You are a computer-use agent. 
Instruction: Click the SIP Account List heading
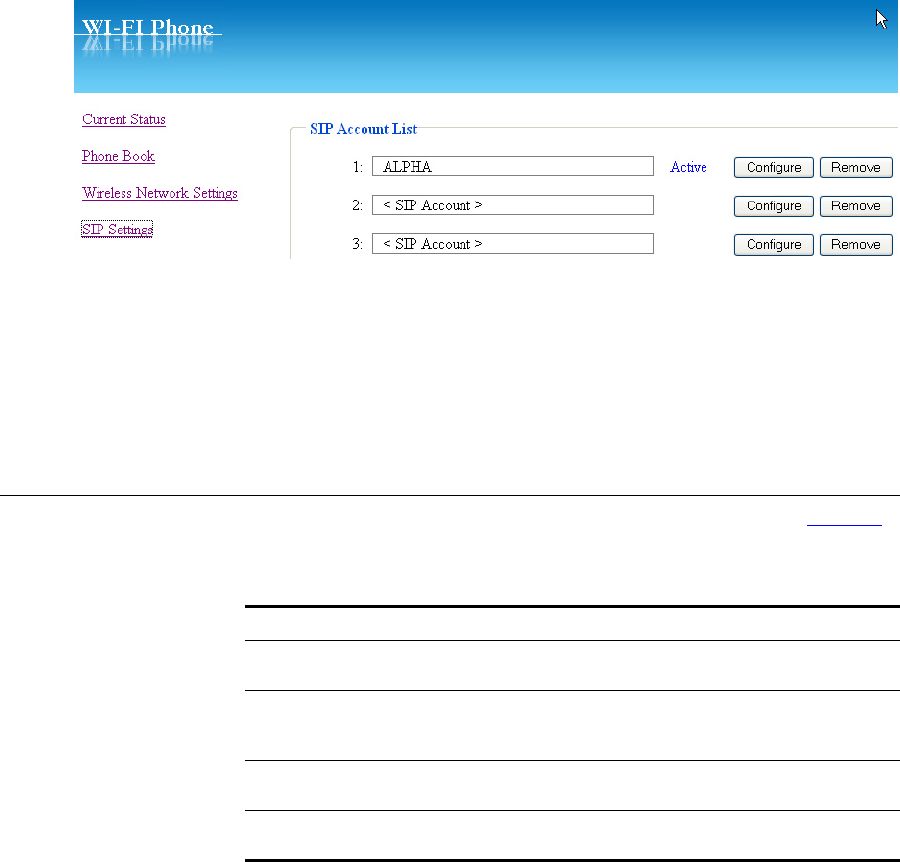click(363, 129)
